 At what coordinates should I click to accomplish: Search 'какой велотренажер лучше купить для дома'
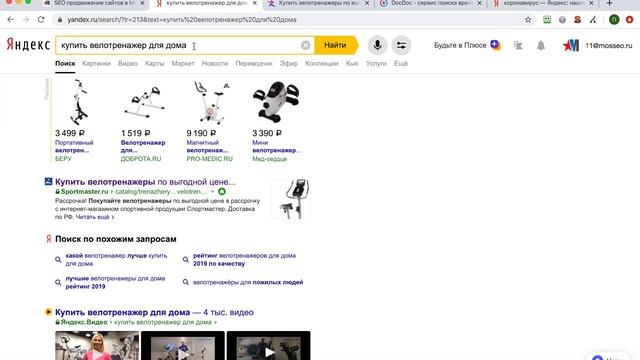116,260
